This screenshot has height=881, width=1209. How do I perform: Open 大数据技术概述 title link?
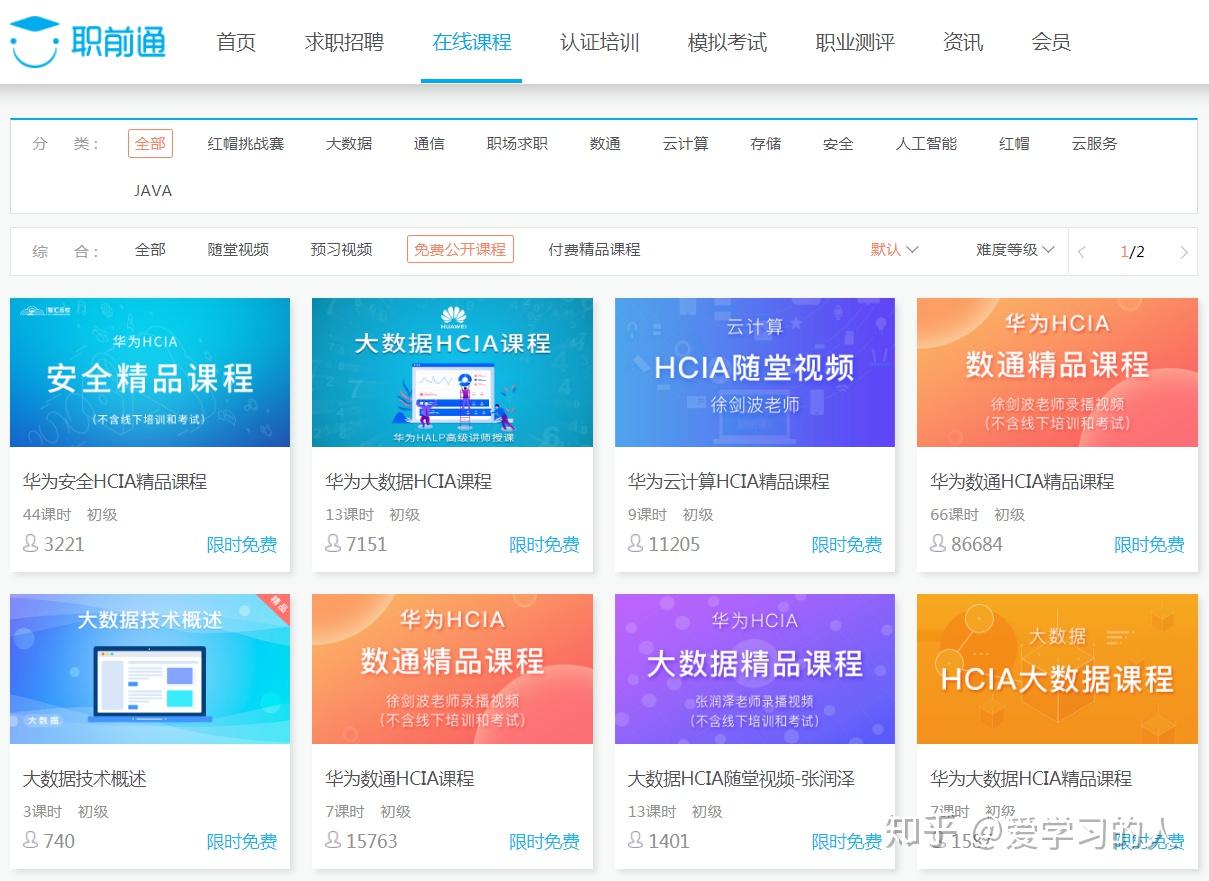[x=85, y=778]
